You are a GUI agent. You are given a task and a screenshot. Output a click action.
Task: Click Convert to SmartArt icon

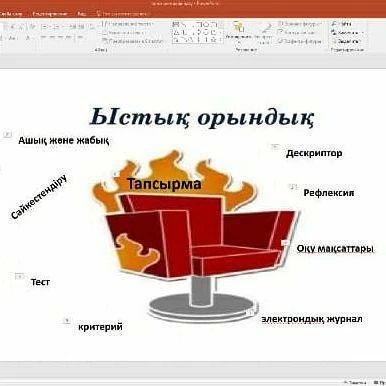click(133, 41)
